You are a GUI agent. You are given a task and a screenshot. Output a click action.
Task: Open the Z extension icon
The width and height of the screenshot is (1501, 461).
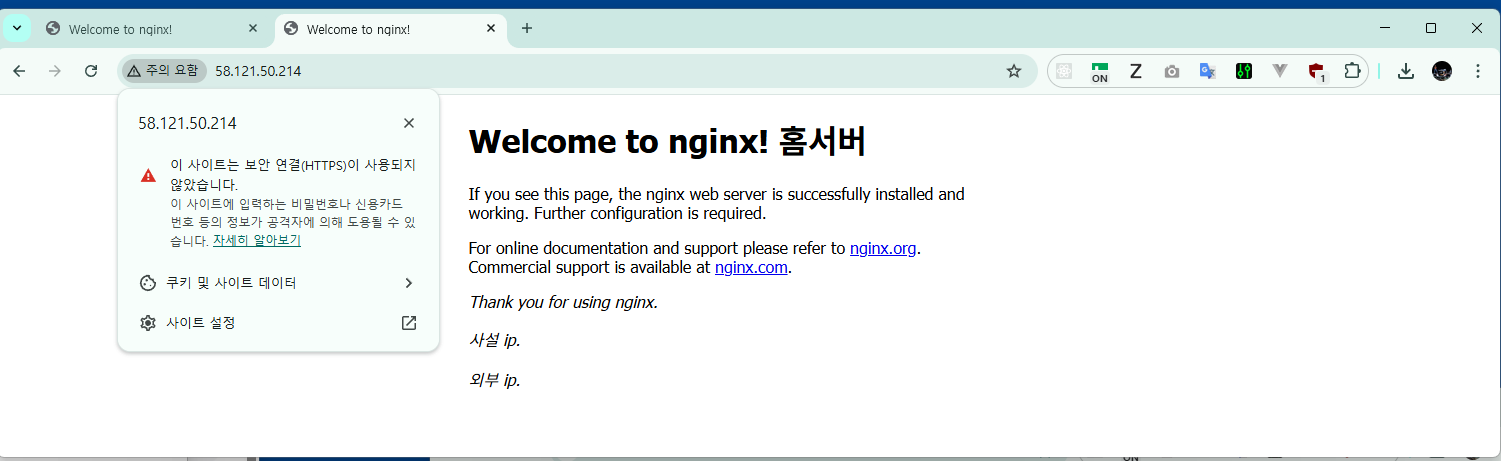point(1136,71)
